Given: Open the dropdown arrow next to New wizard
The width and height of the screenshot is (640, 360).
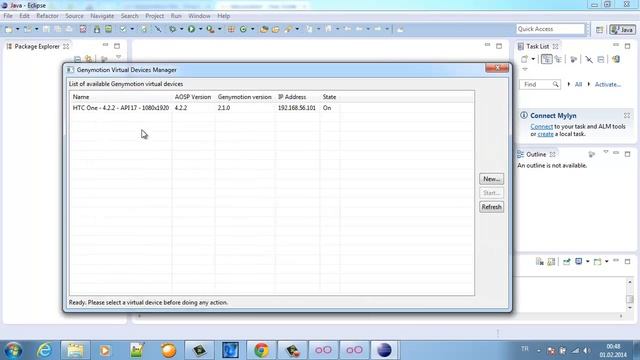Looking at the screenshot, I should 17,29.
